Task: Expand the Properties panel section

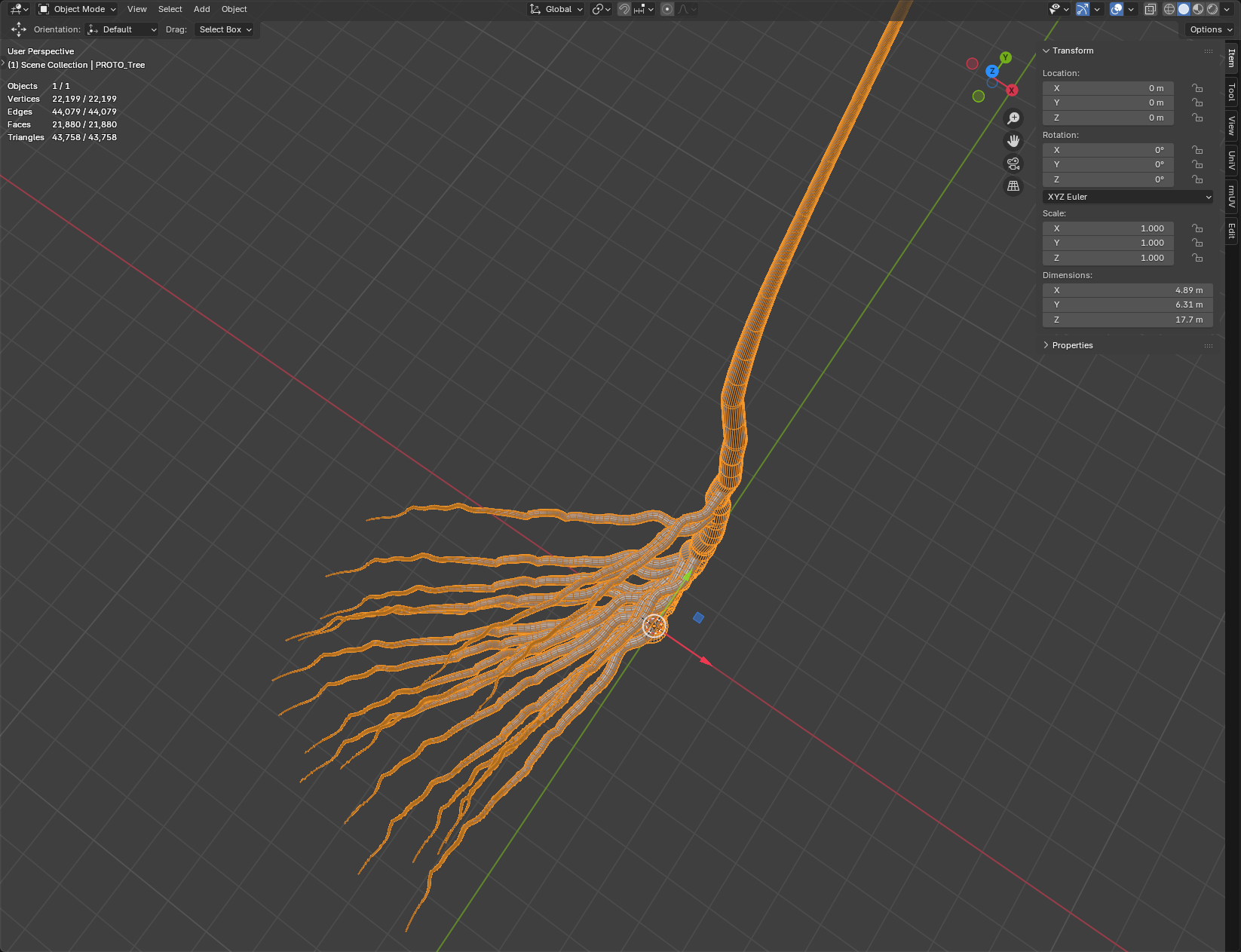Action: [x=1072, y=345]
